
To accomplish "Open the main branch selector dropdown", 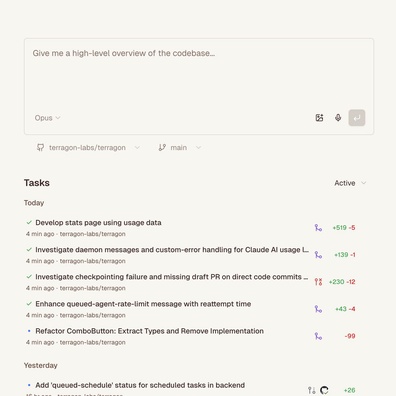I will click(179, 147).
